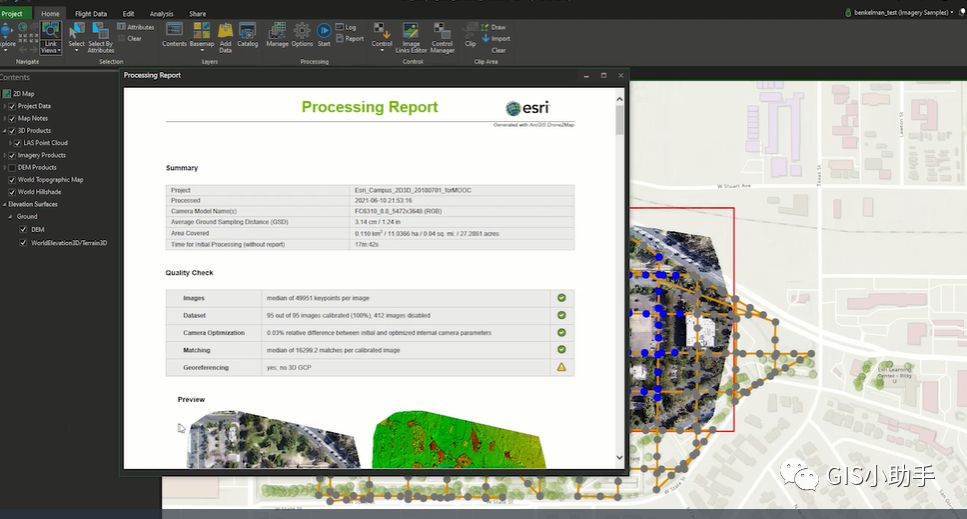
Task: Click the project name value Esri_Campus_2D3D
Action: (x=413, y=190)
